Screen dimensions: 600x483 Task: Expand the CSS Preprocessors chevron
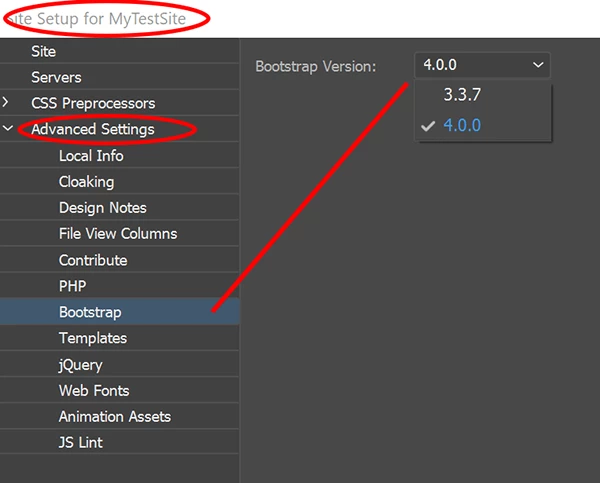(x=6, y=102)
